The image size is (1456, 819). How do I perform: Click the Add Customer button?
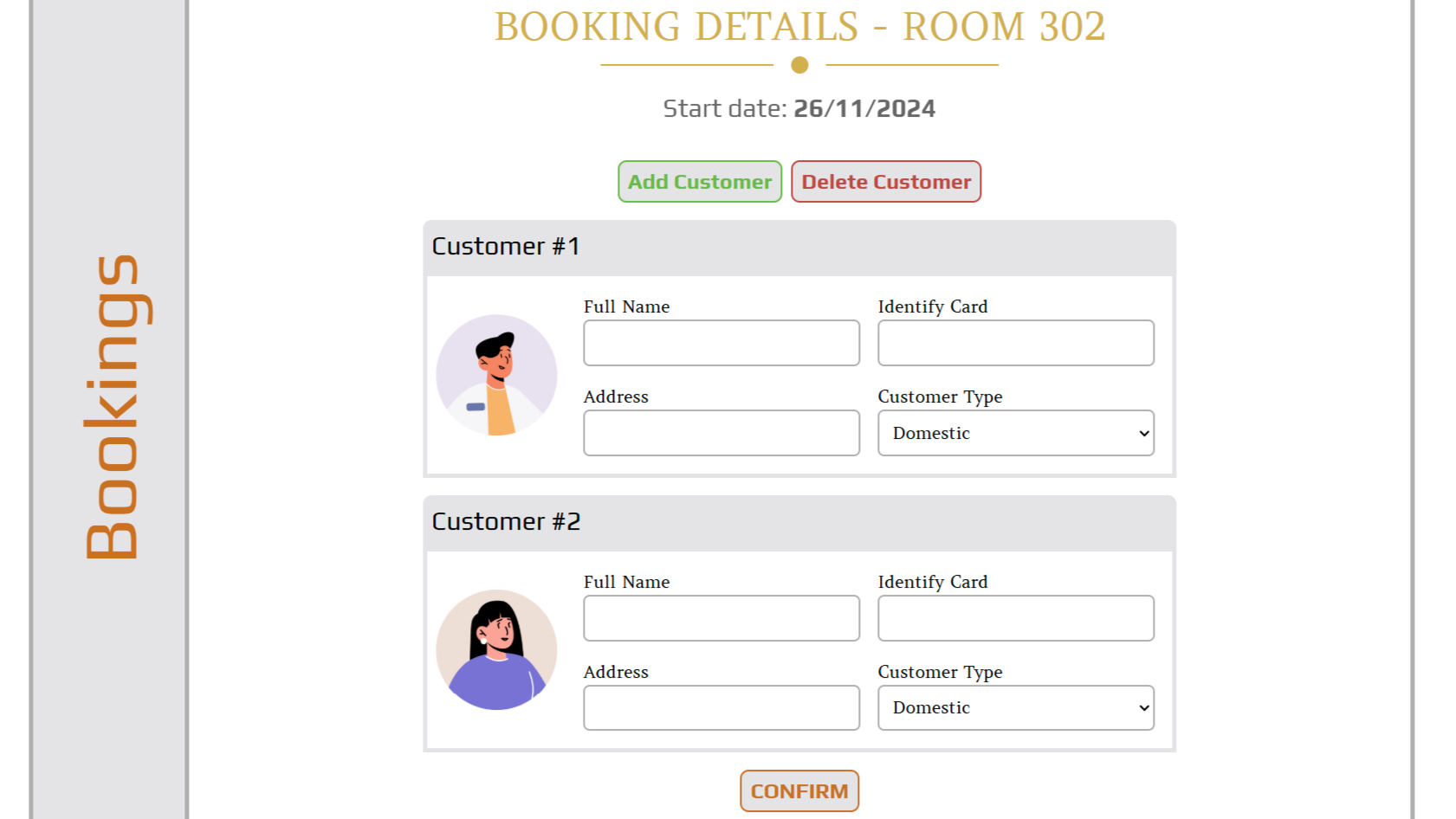(x=699, y=181)
